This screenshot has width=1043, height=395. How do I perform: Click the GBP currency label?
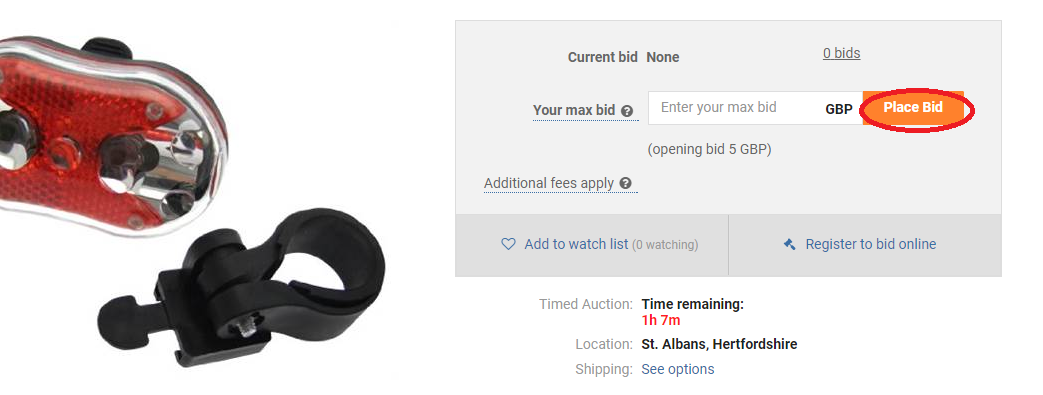coord(839,110)
